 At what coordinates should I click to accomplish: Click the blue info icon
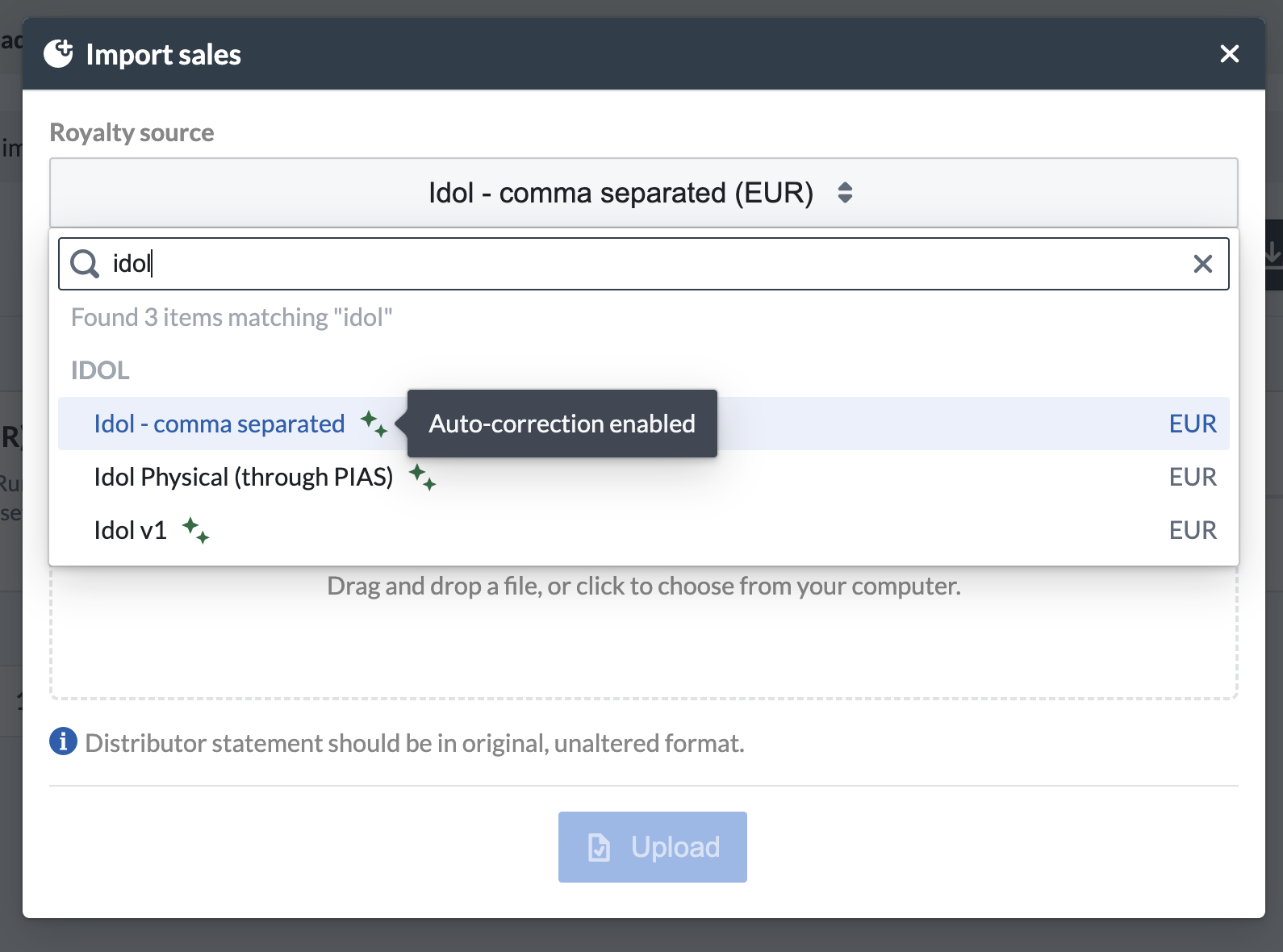(63, 741)
